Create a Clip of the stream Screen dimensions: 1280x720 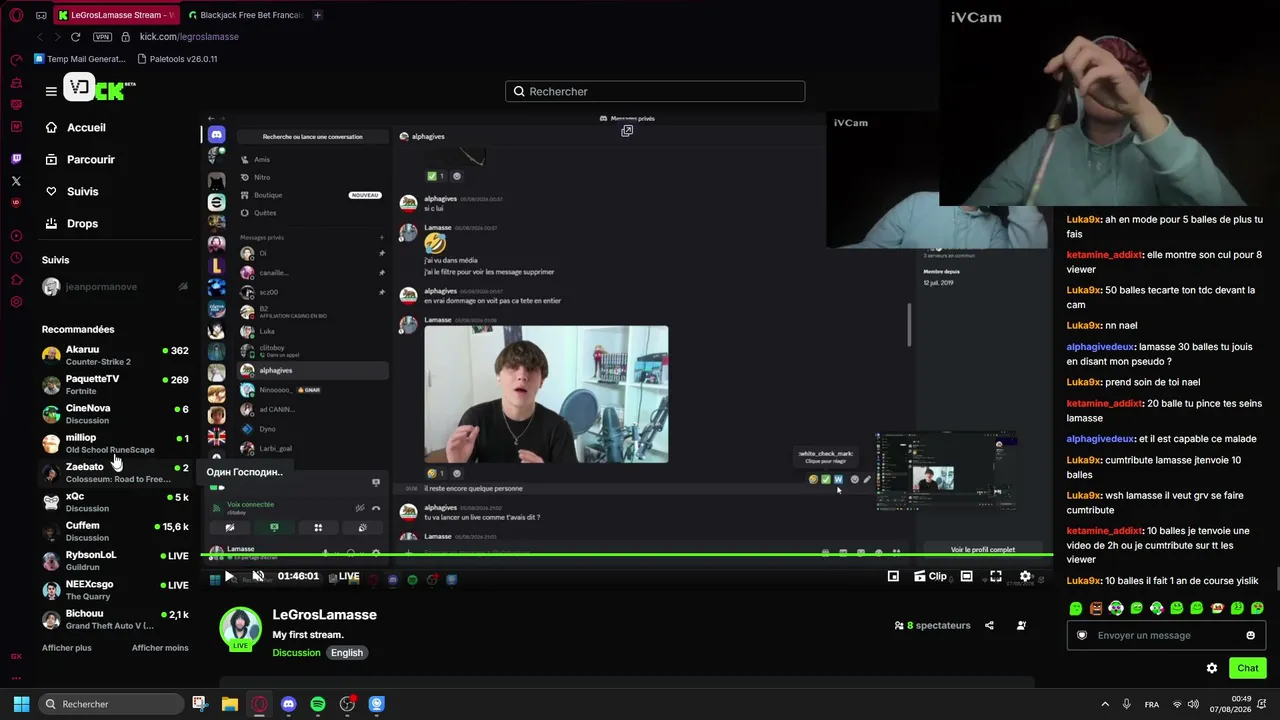(x=931, y=576)
